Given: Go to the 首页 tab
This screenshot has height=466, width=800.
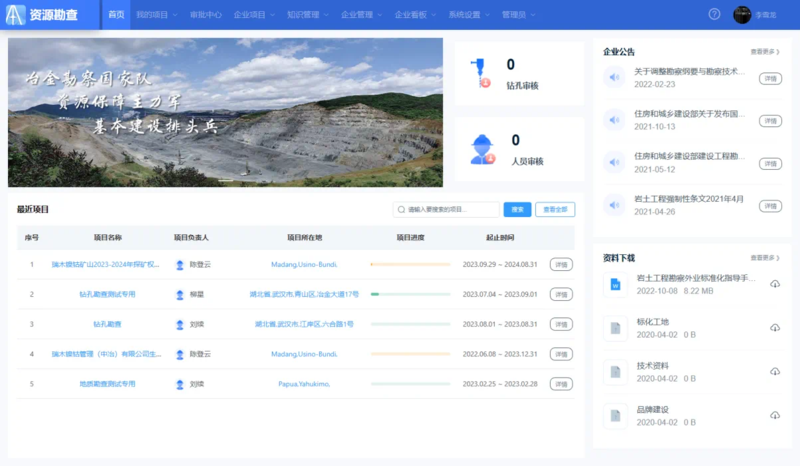Looking at the screenshot, I should tap(116, 15).
